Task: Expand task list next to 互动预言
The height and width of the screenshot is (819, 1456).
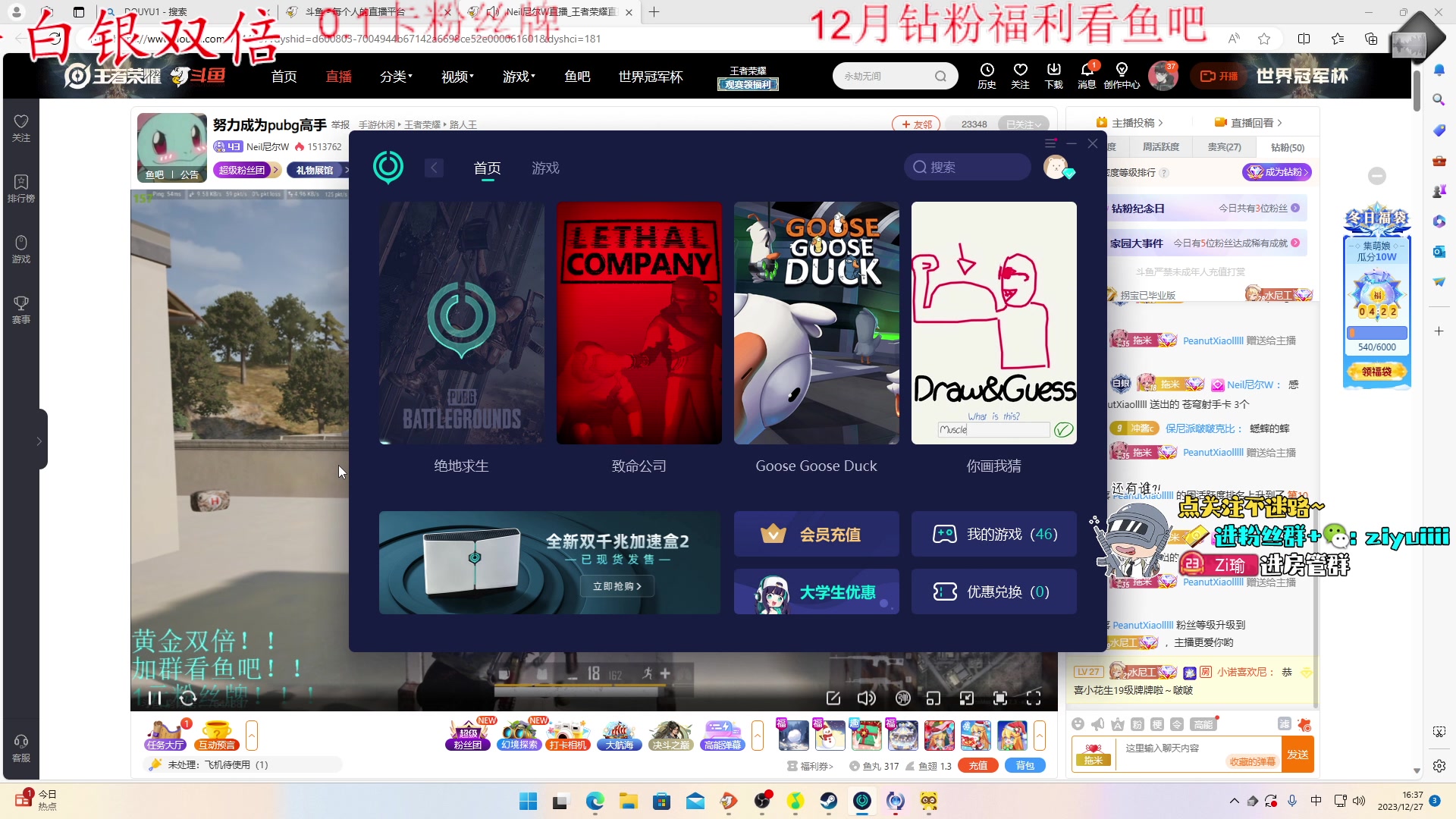Action: [x=252, y=735]
